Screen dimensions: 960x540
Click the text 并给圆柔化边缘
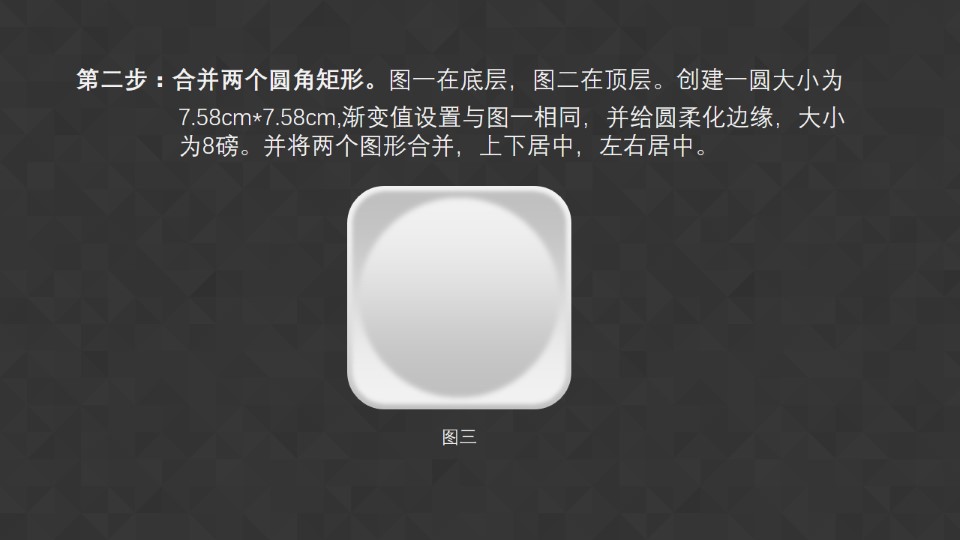(x=690, y=117)
